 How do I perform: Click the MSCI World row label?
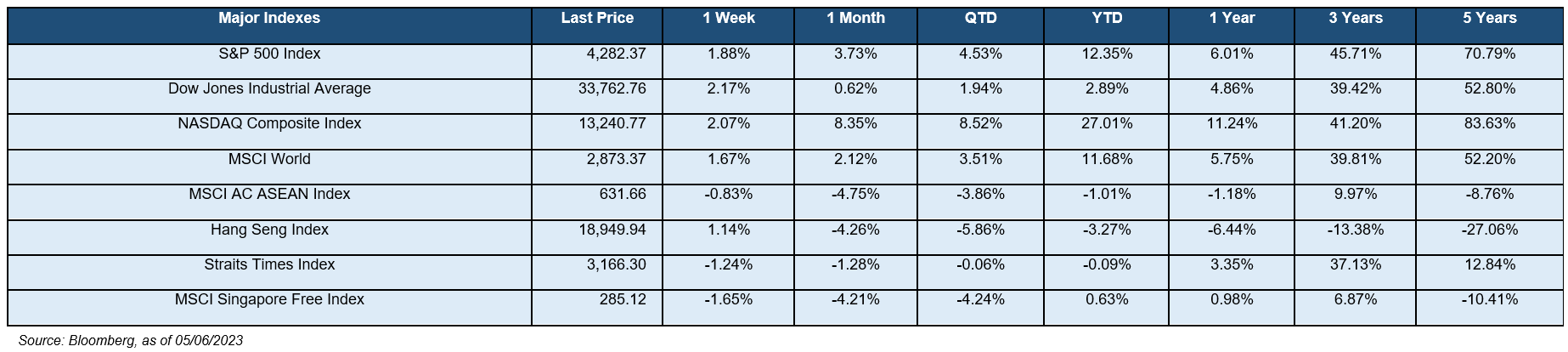269,159
